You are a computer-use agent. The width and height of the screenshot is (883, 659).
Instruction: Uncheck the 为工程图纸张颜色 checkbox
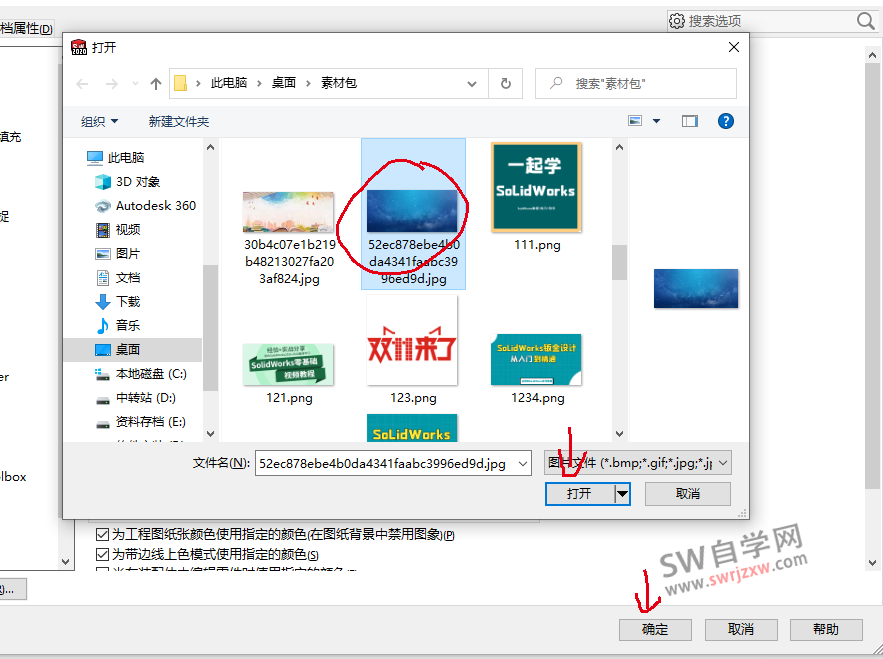pyautogui.click(x=103, y=534)
